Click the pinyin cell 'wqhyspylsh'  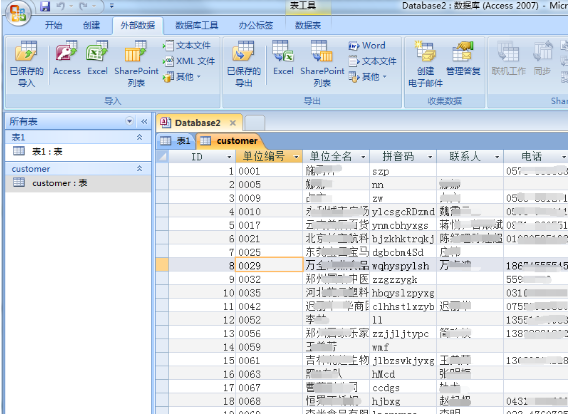click(x=403, y=266)
